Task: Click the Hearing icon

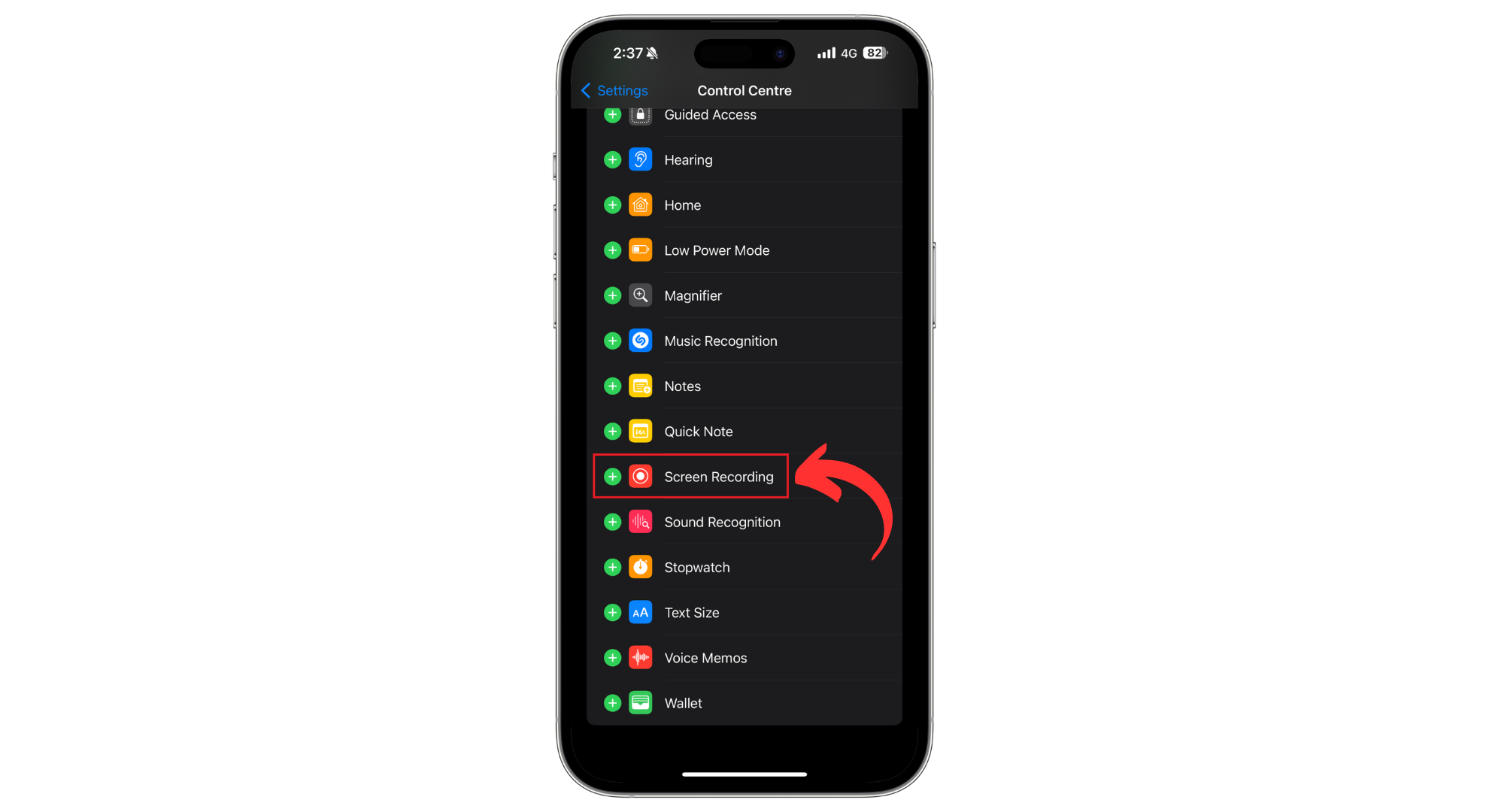Action: tap(640, 159)
